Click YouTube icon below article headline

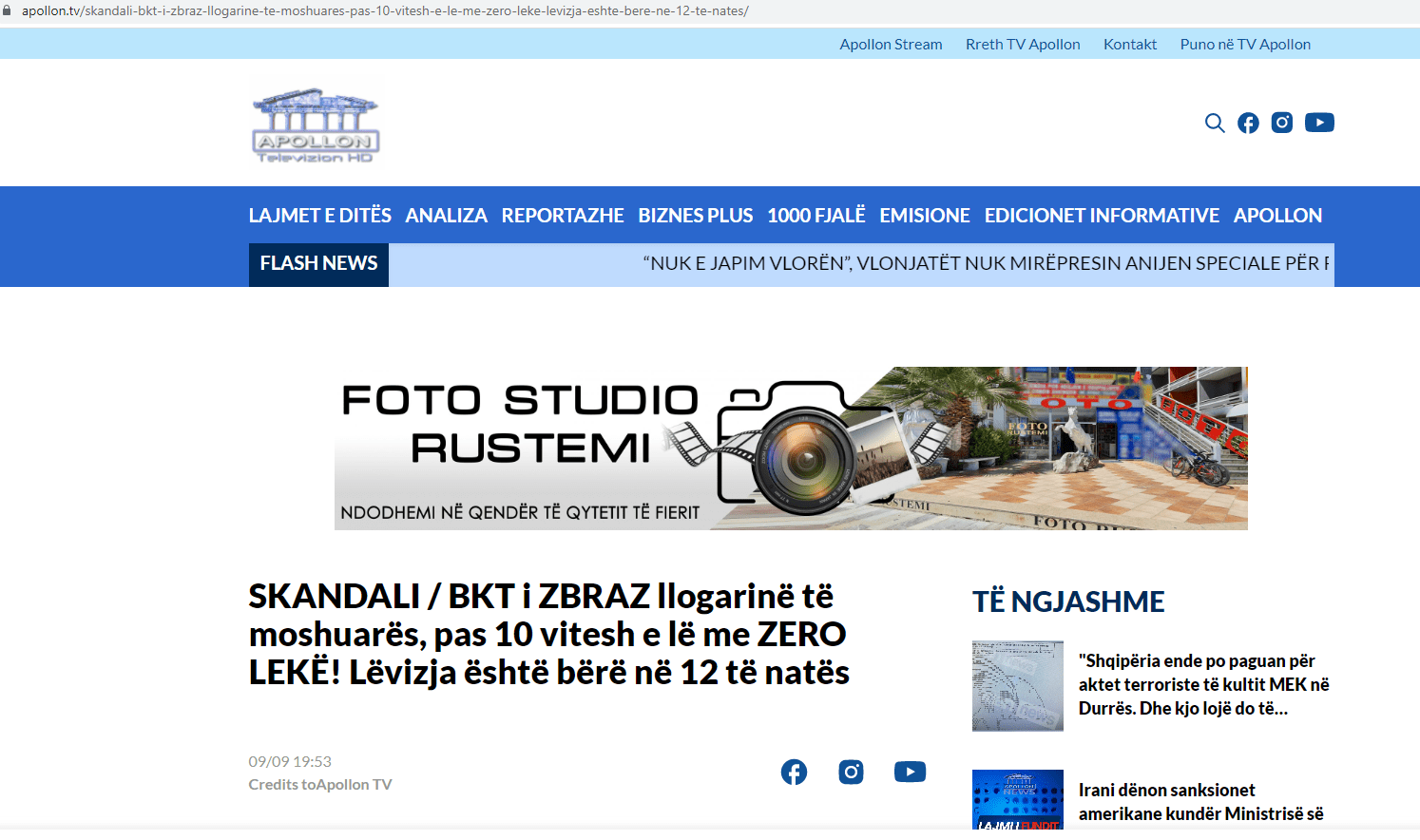(x=910, y=772)
